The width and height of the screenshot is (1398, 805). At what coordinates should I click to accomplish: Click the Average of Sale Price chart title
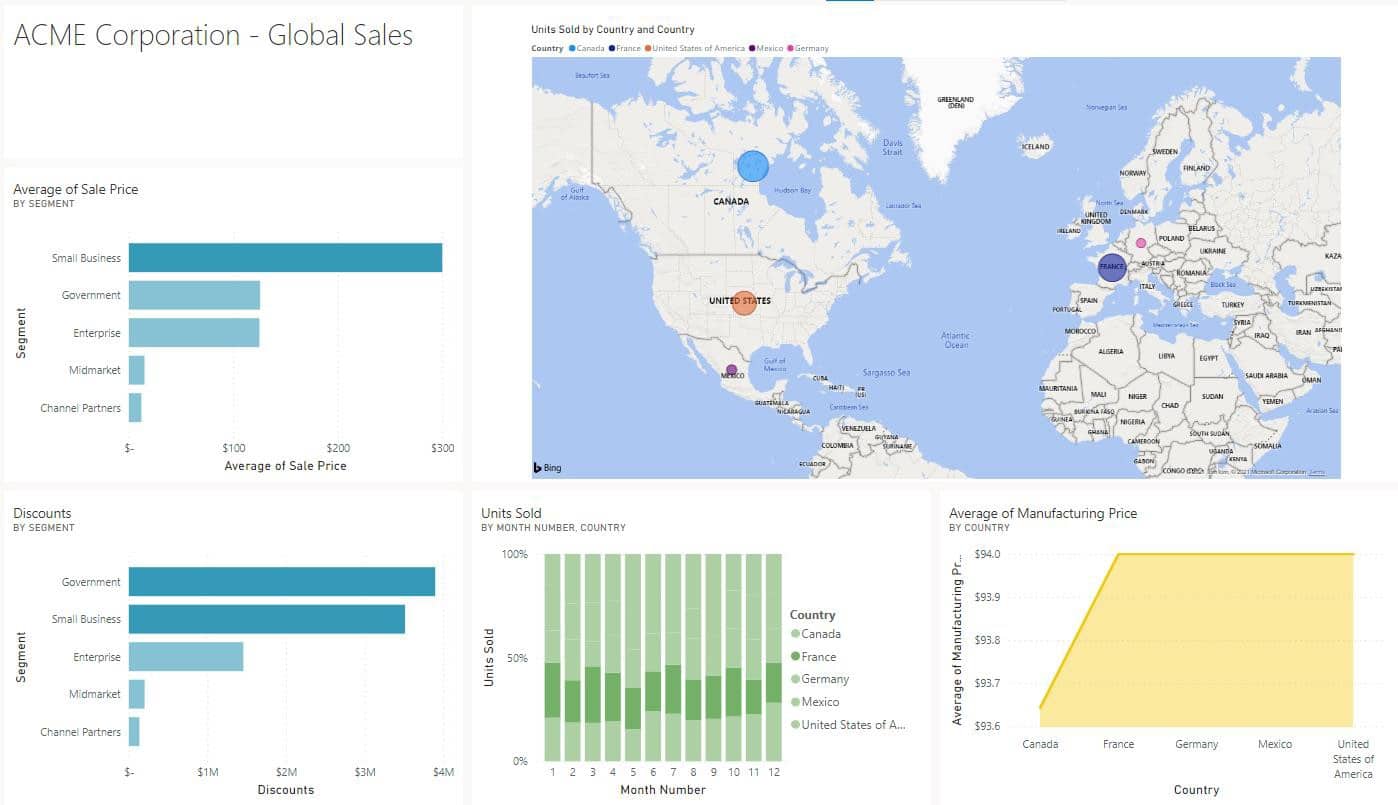tap(76, 189)
